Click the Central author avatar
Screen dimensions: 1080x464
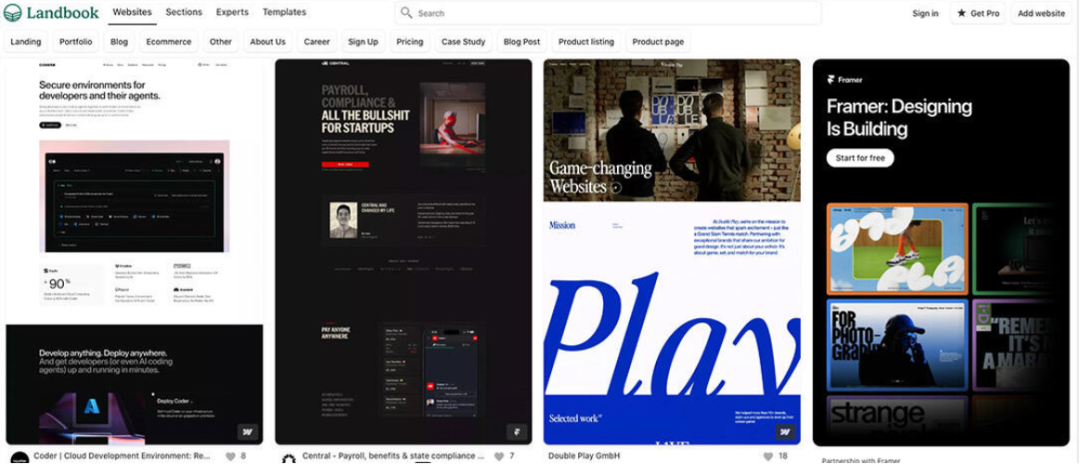(289, 458)
